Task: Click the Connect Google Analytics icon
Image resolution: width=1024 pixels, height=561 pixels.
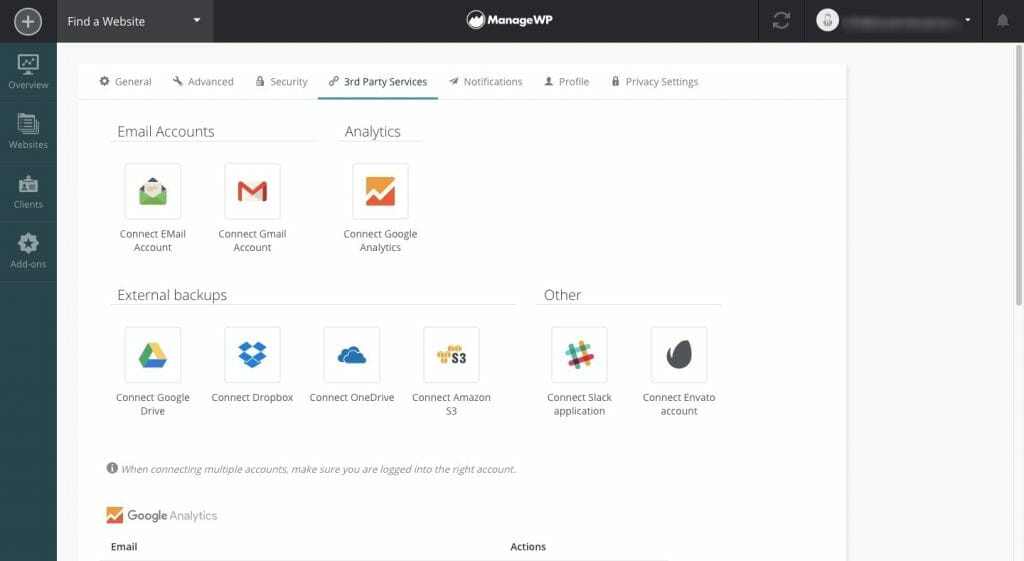Action: coord(380,191)
